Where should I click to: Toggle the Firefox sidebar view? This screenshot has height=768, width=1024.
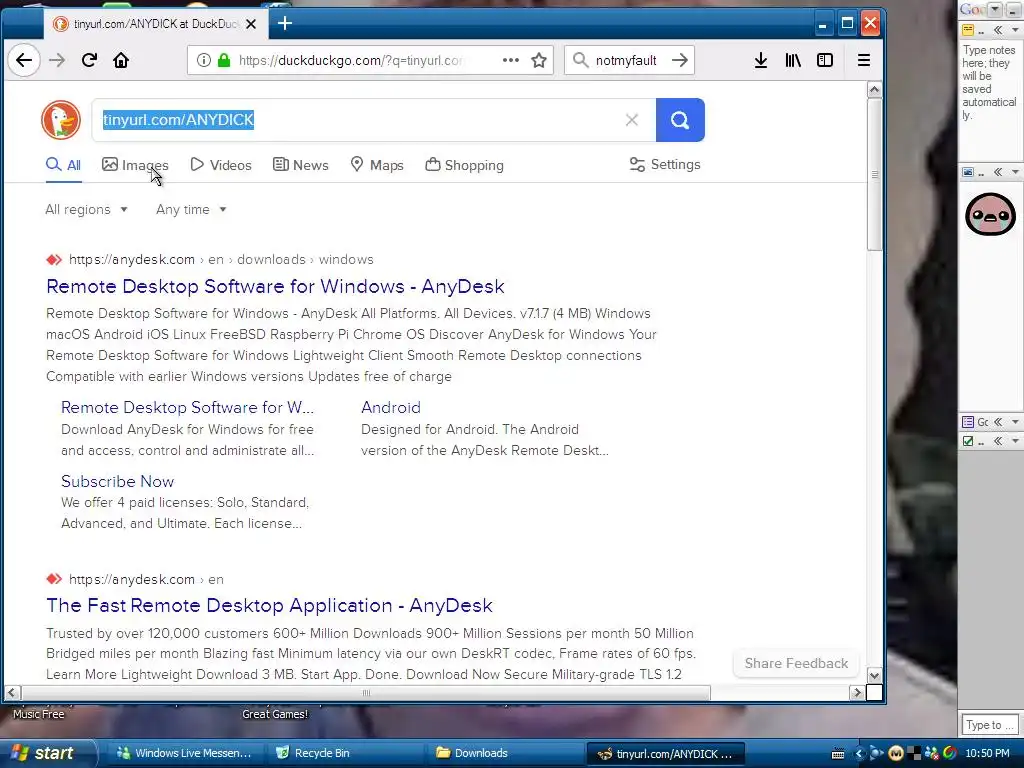825,61
